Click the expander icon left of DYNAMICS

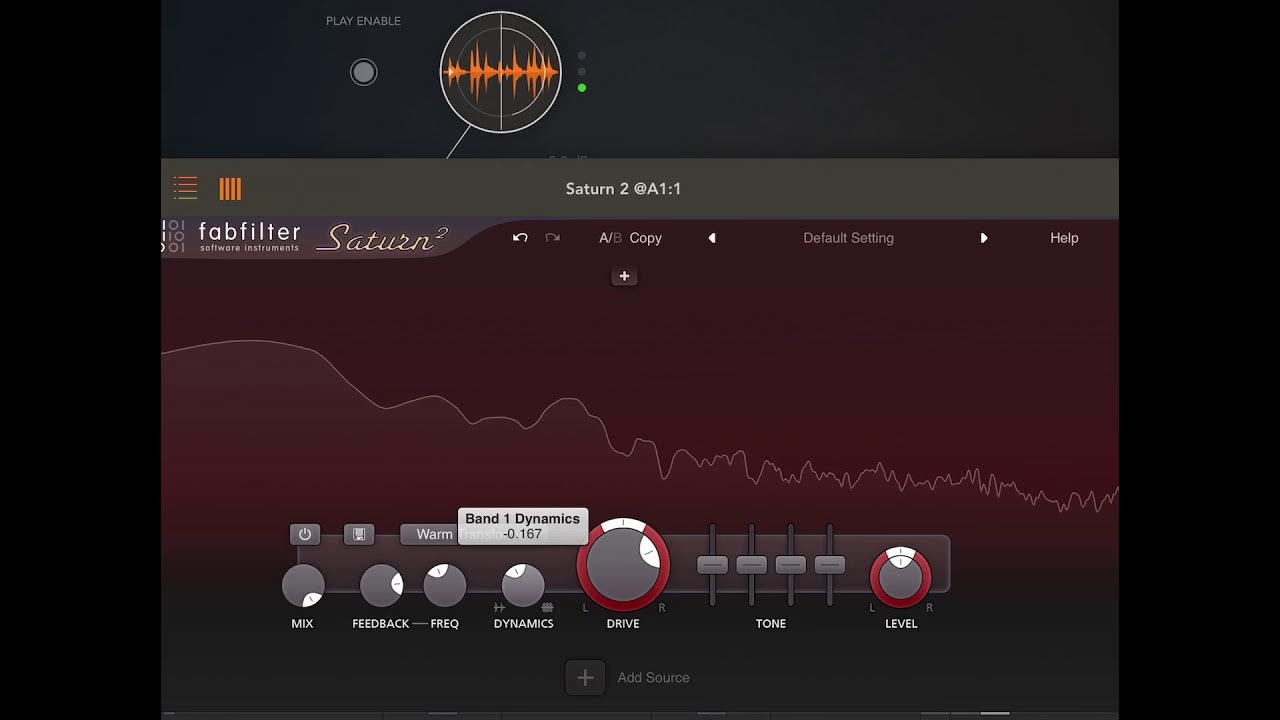click(499, 607)
